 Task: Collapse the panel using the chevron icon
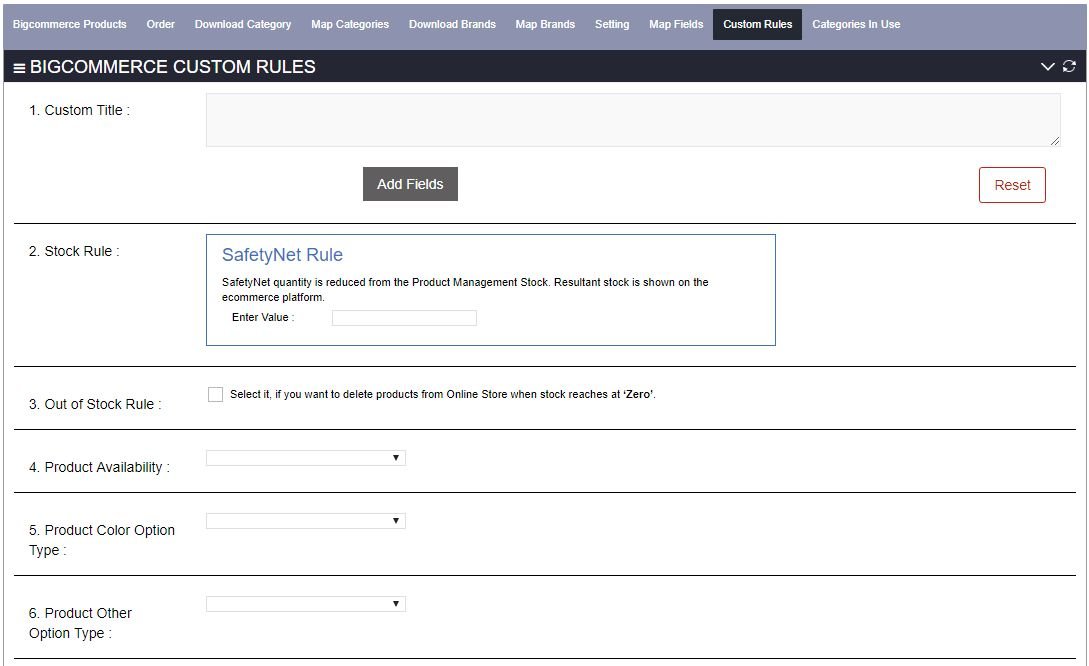click(x=1047, y=67)
